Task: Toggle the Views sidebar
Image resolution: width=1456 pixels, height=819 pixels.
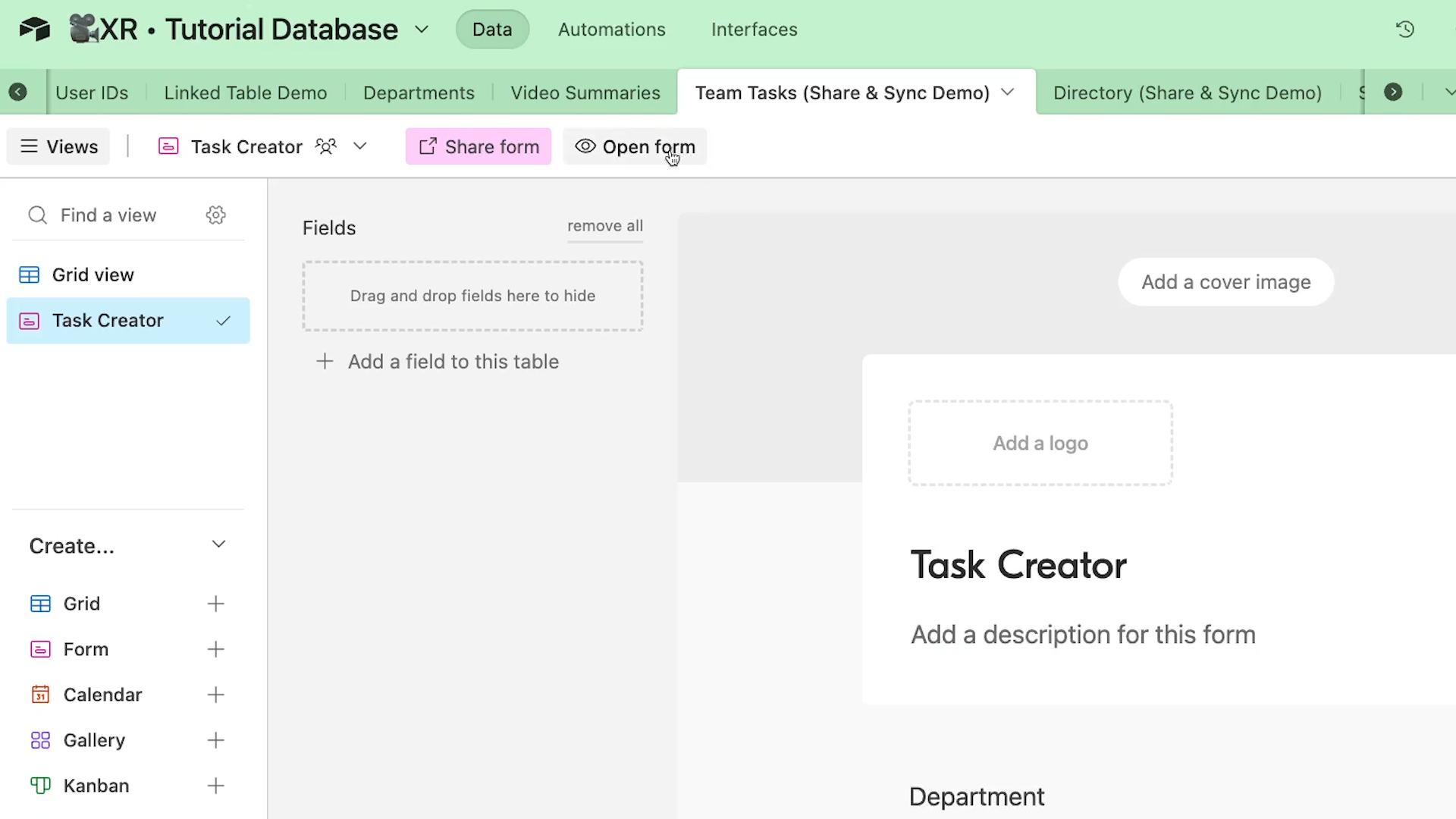Action: pos(59,146)
